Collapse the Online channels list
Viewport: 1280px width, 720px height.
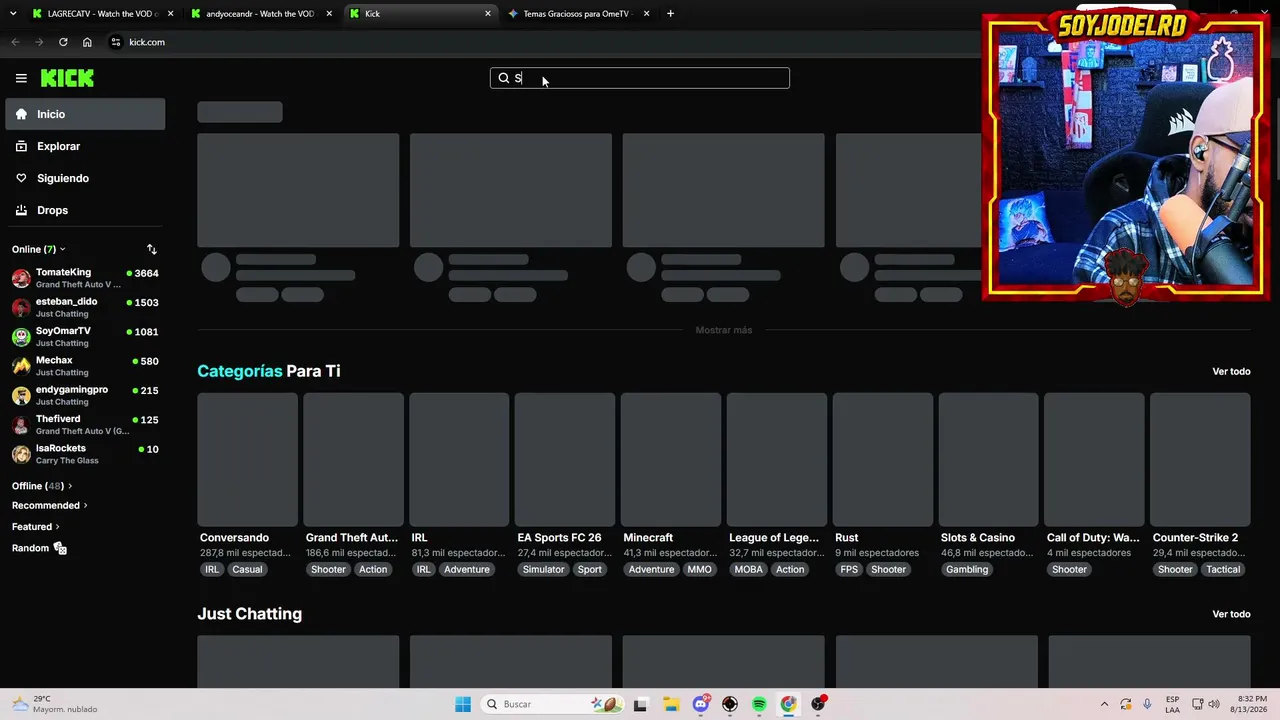[x=38, y=249]
